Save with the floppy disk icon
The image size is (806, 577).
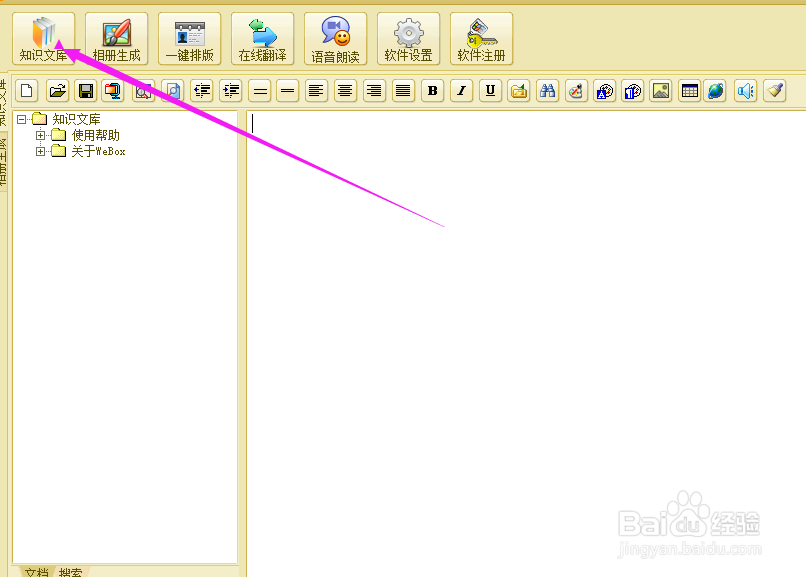coord(86,91)
